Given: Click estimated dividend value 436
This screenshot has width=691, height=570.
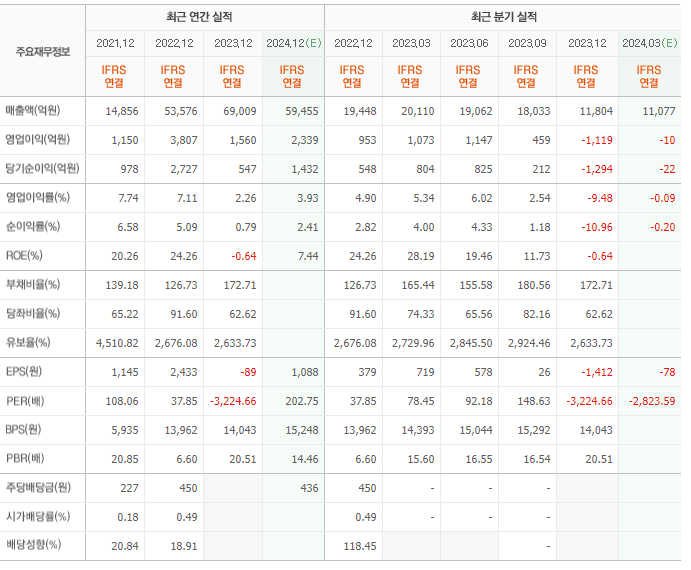Looking at the screenshot, I should point(309,488).
